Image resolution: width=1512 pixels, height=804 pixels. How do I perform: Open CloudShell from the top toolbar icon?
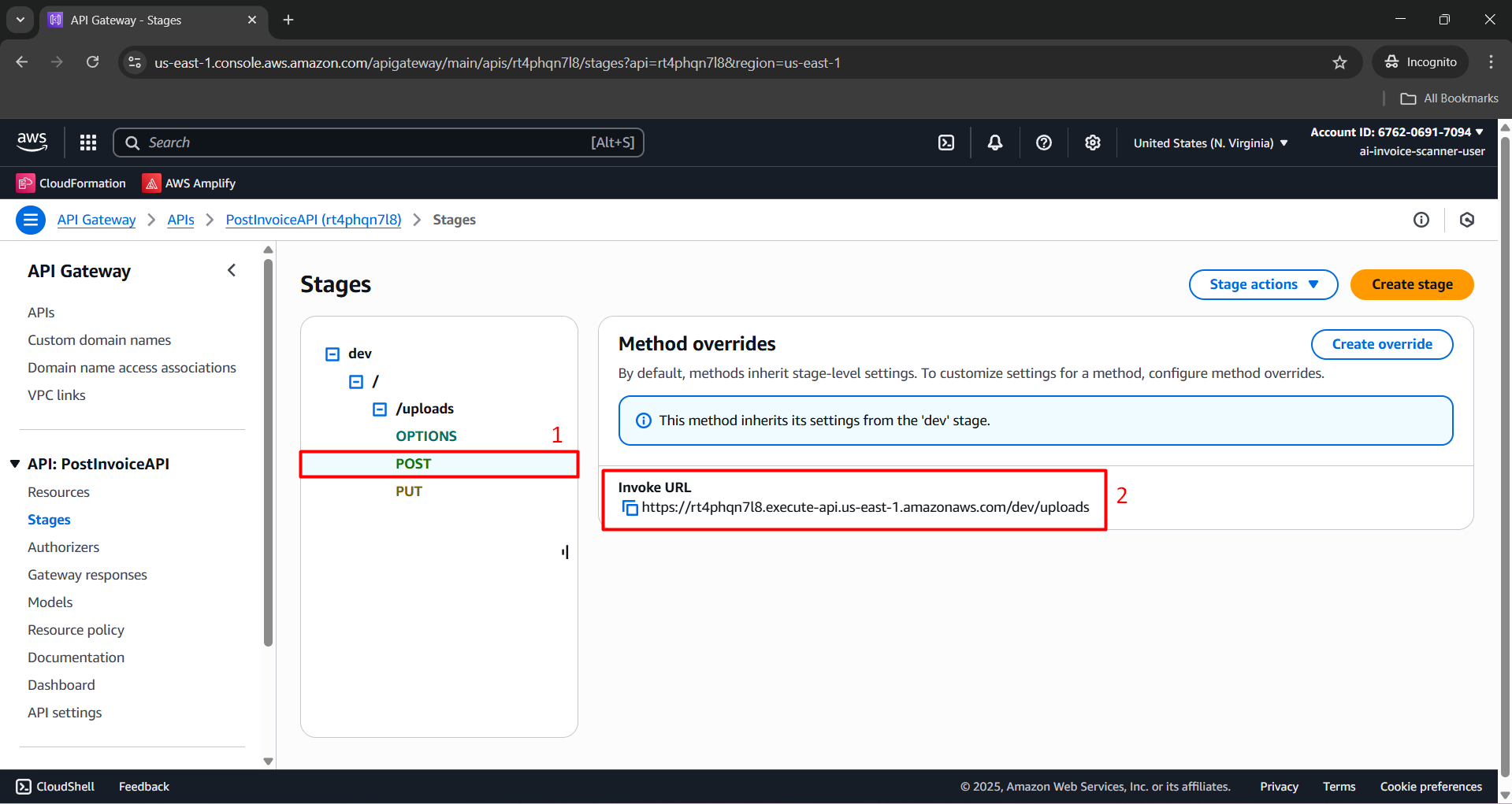click(946, 143)
